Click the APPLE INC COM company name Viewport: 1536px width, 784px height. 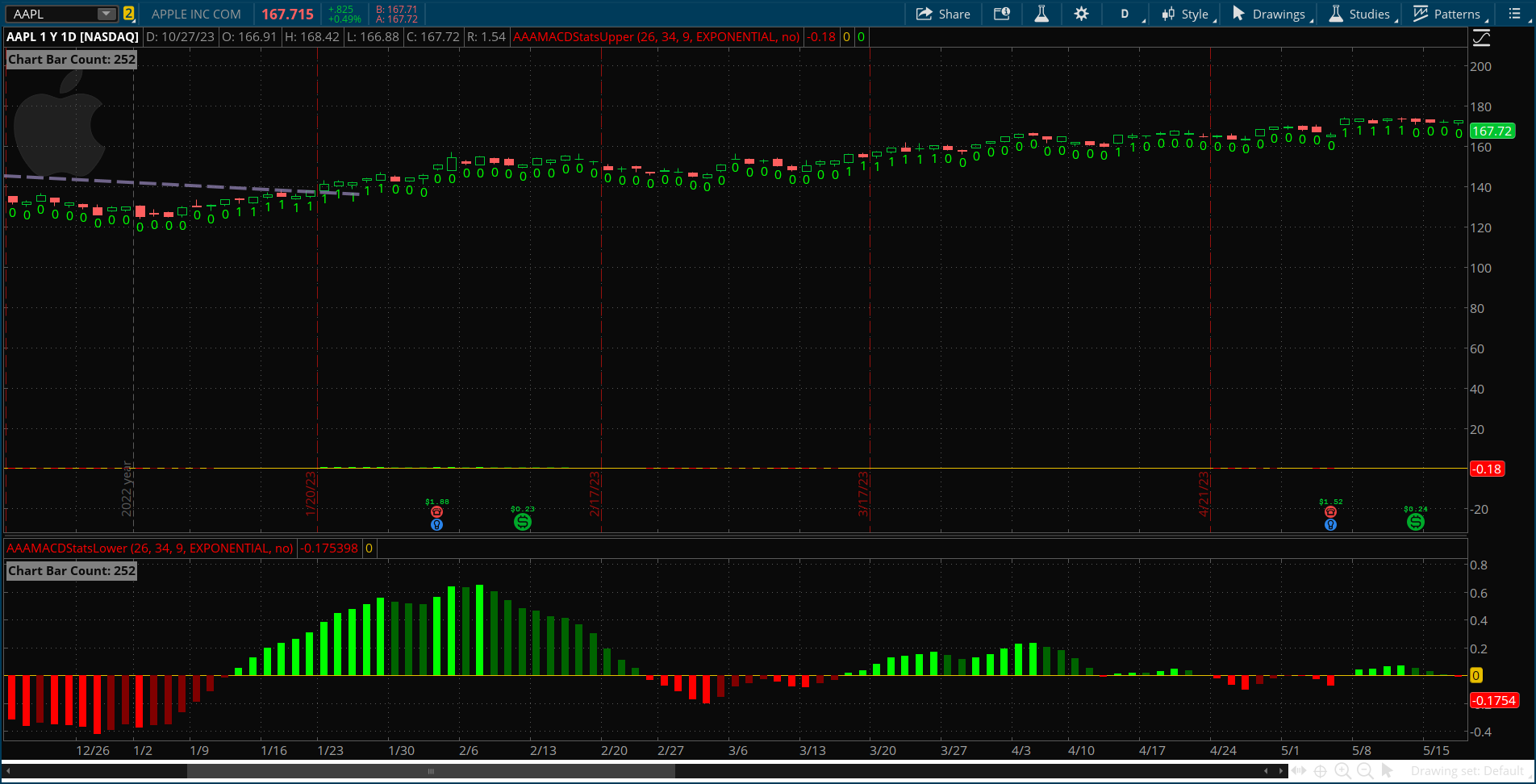pos(196,14)
